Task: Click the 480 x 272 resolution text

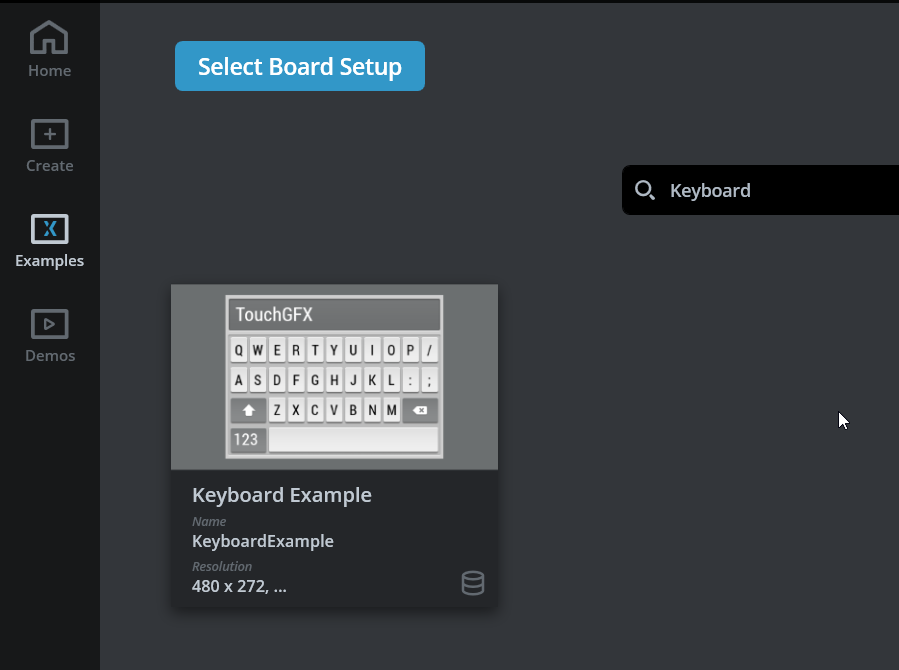Action: [x=238, y=586]
